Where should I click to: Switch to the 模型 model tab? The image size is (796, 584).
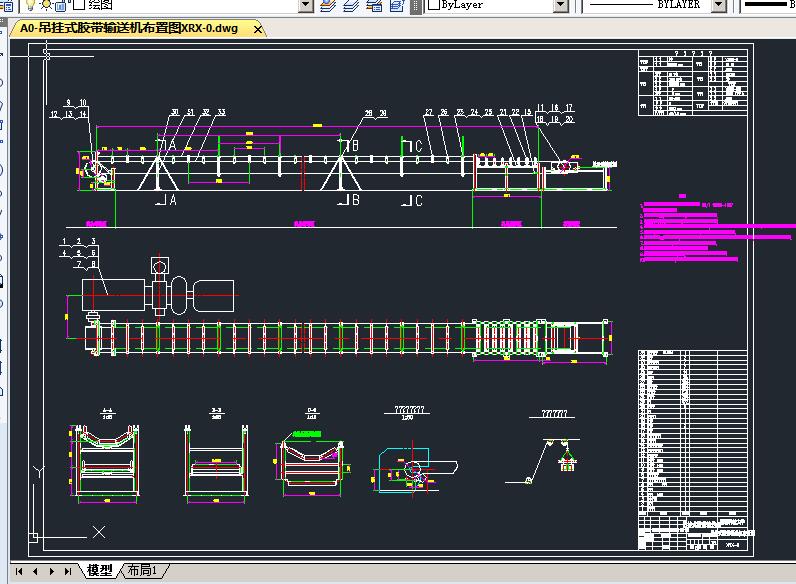[100, 570]
